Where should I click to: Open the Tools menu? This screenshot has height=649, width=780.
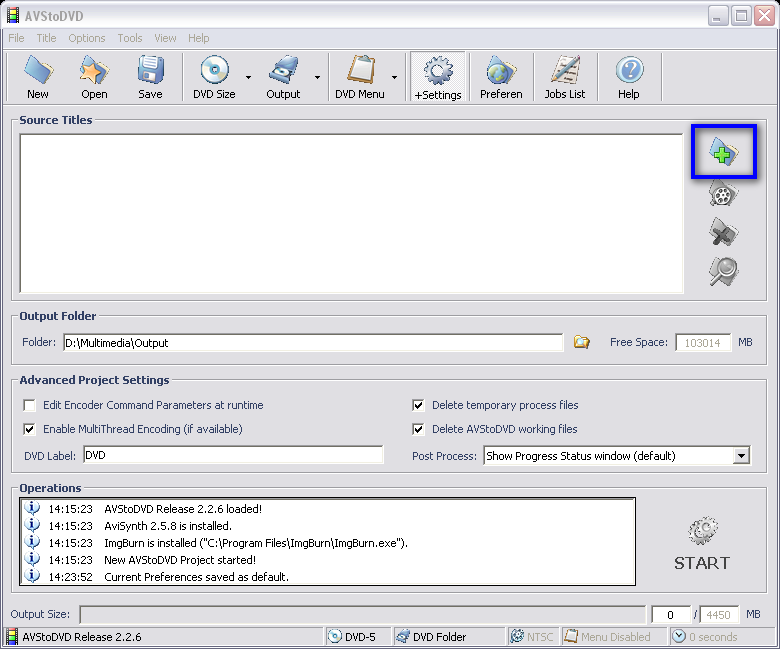pyautogui.click(x=130, y=38)
